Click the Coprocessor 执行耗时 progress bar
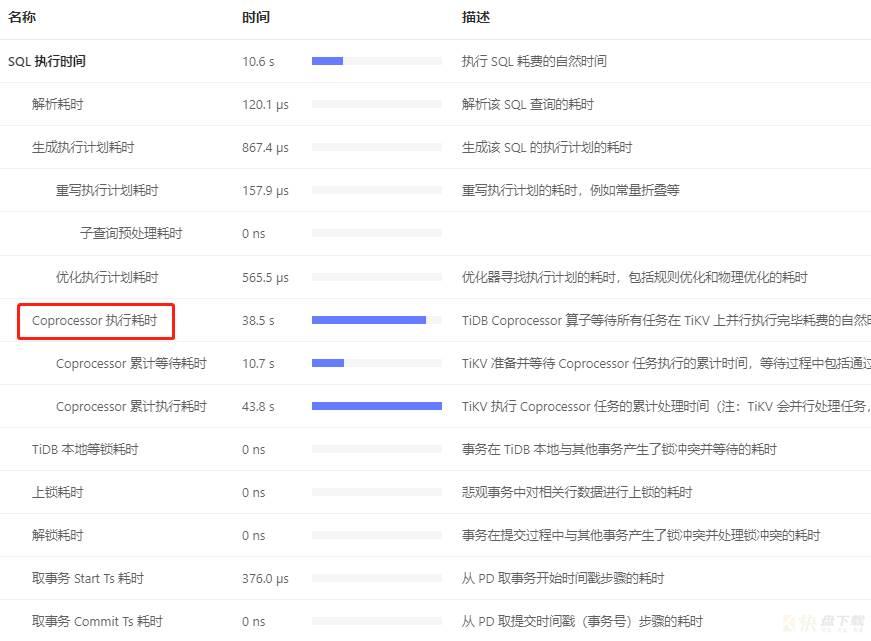The height and width of the screenshot is (641, 871). coord(377,320)
